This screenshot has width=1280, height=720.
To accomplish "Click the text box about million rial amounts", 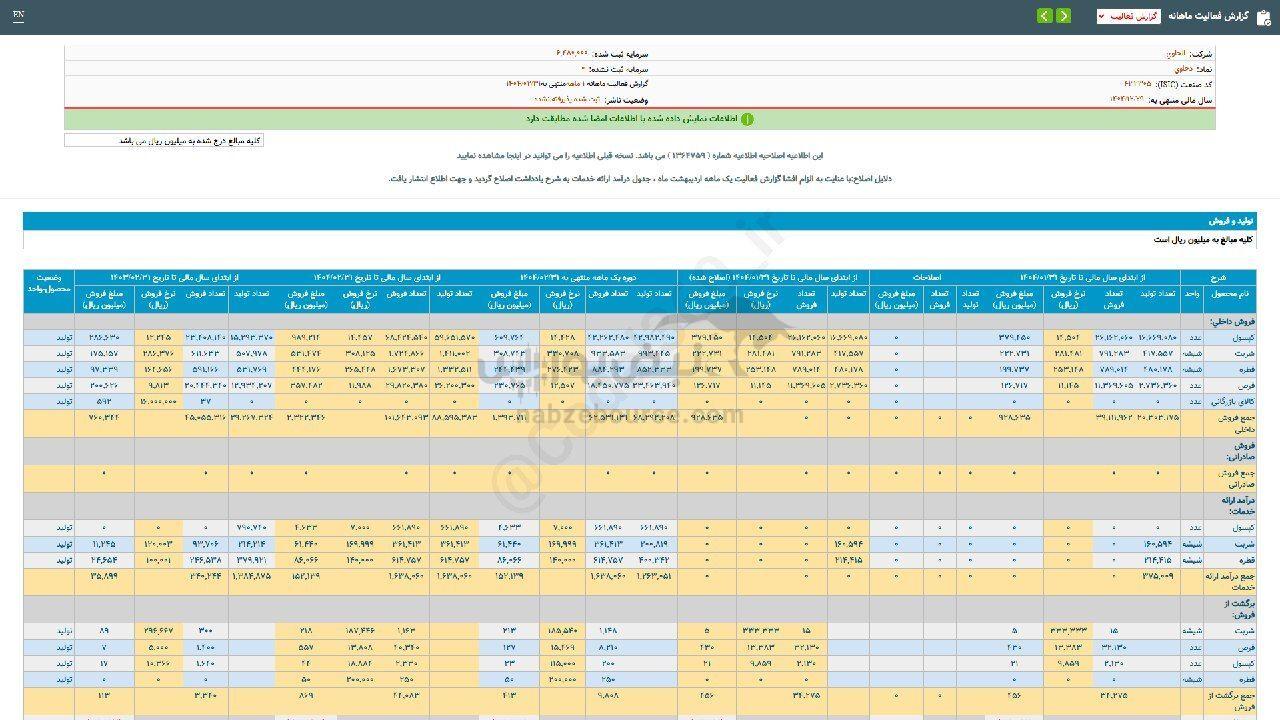I will tap(164, 141).
